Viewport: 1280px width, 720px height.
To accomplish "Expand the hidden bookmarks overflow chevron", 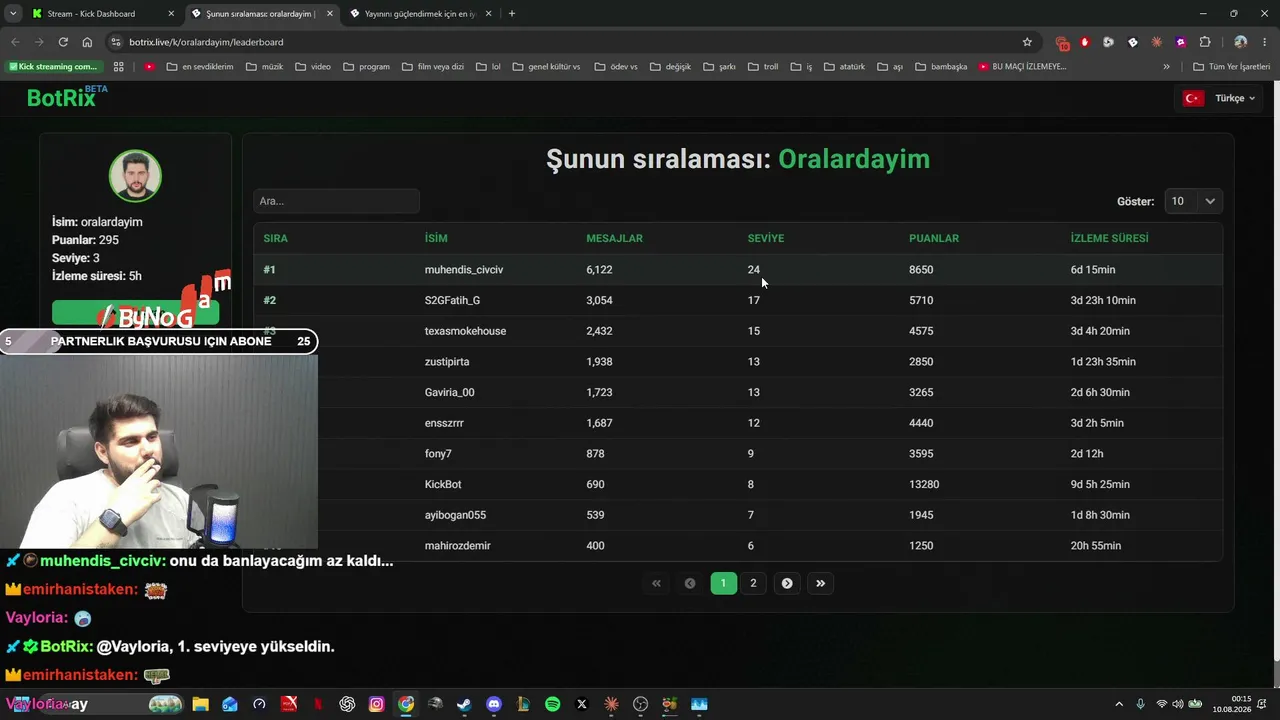I will [1166, 67].
